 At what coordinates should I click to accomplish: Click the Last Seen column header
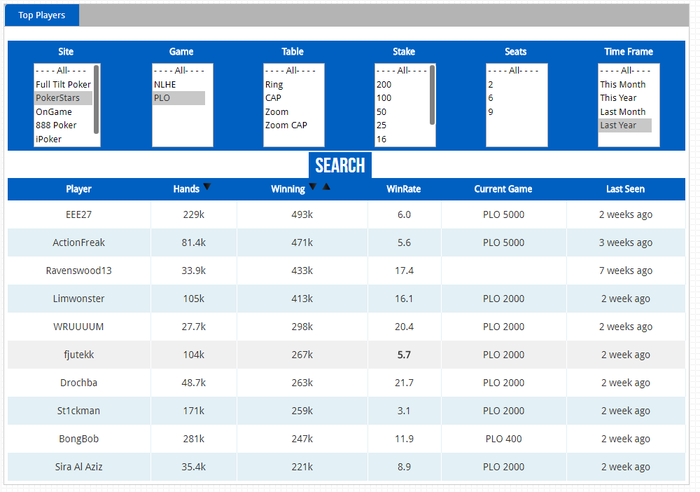click(x=625, y=189)
